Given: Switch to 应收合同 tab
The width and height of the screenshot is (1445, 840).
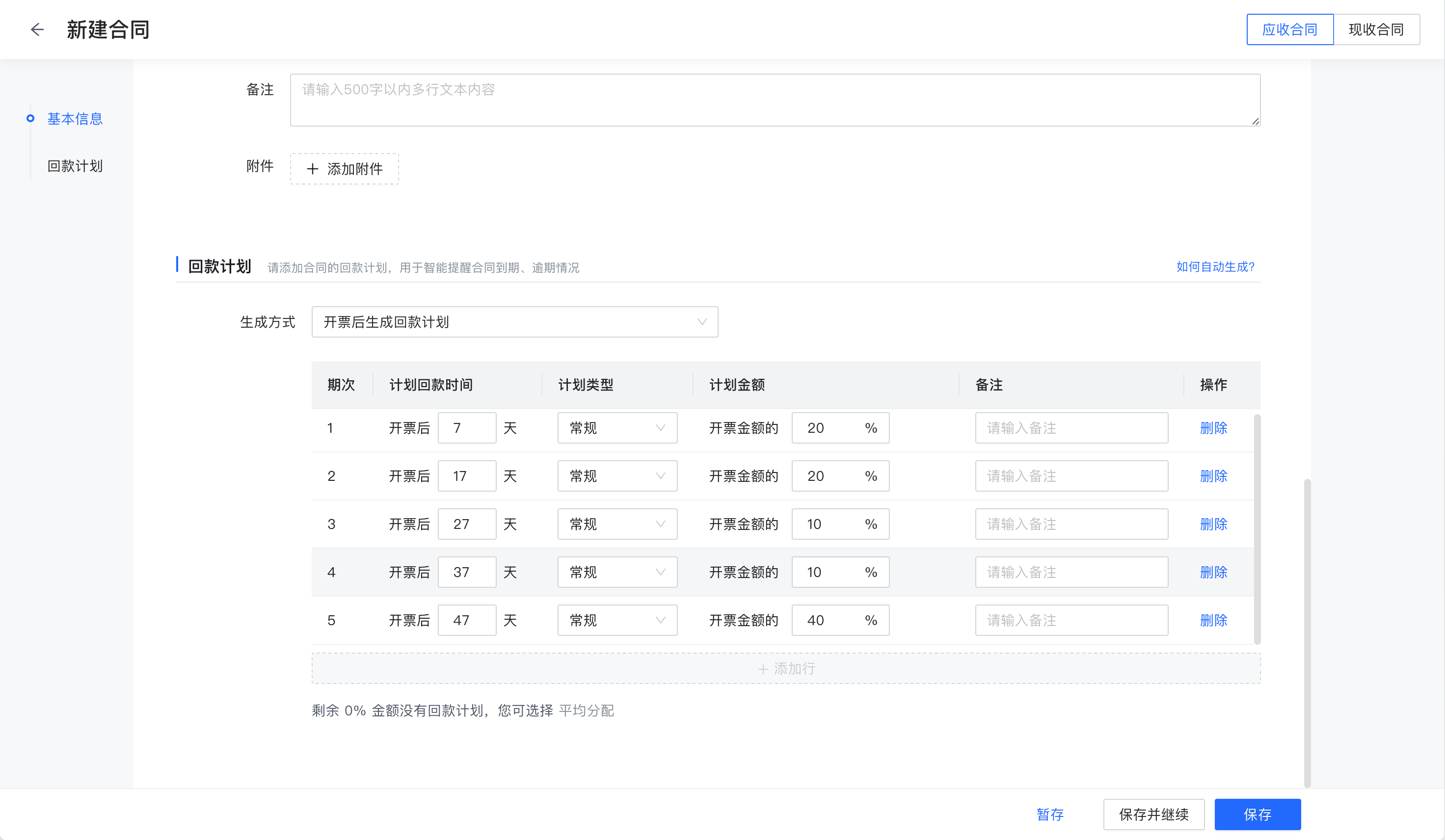Looking at the screenshot, I should 1289,29.
